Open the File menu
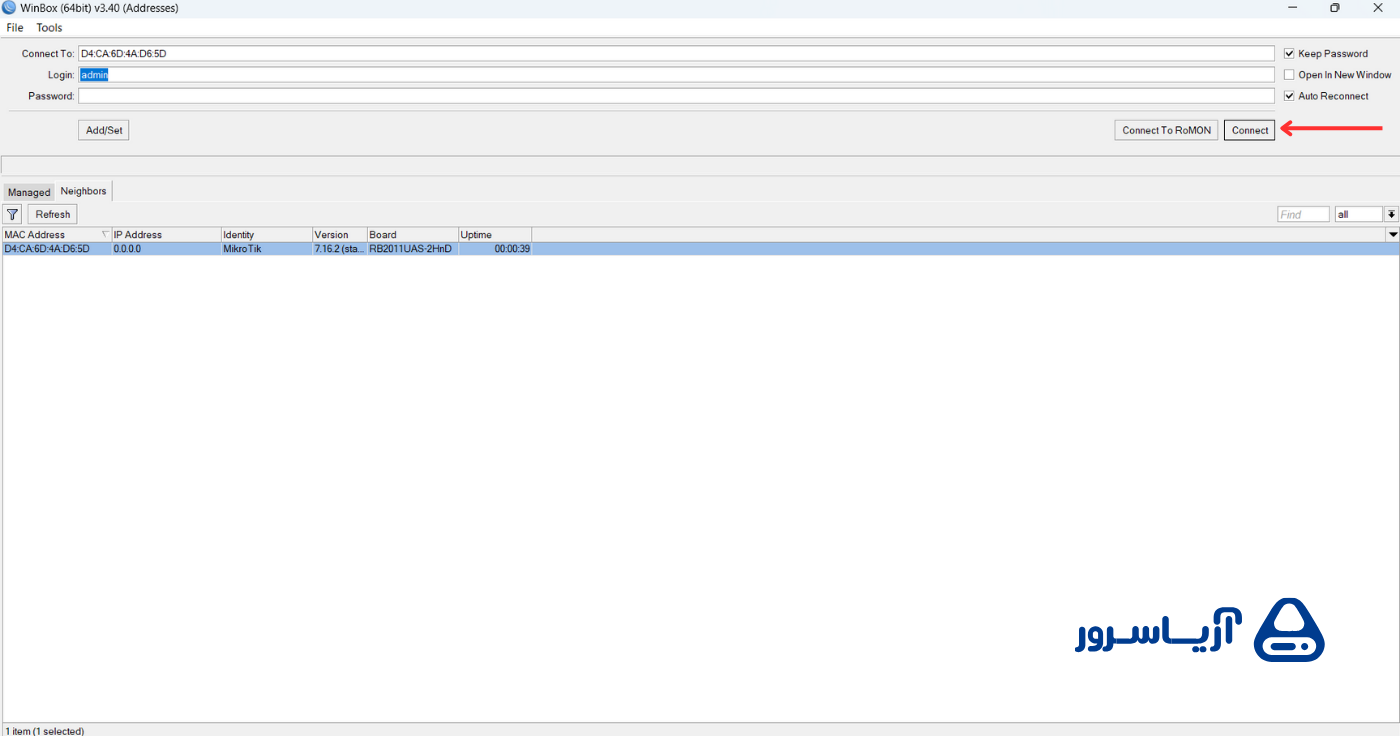 (15, 28)
